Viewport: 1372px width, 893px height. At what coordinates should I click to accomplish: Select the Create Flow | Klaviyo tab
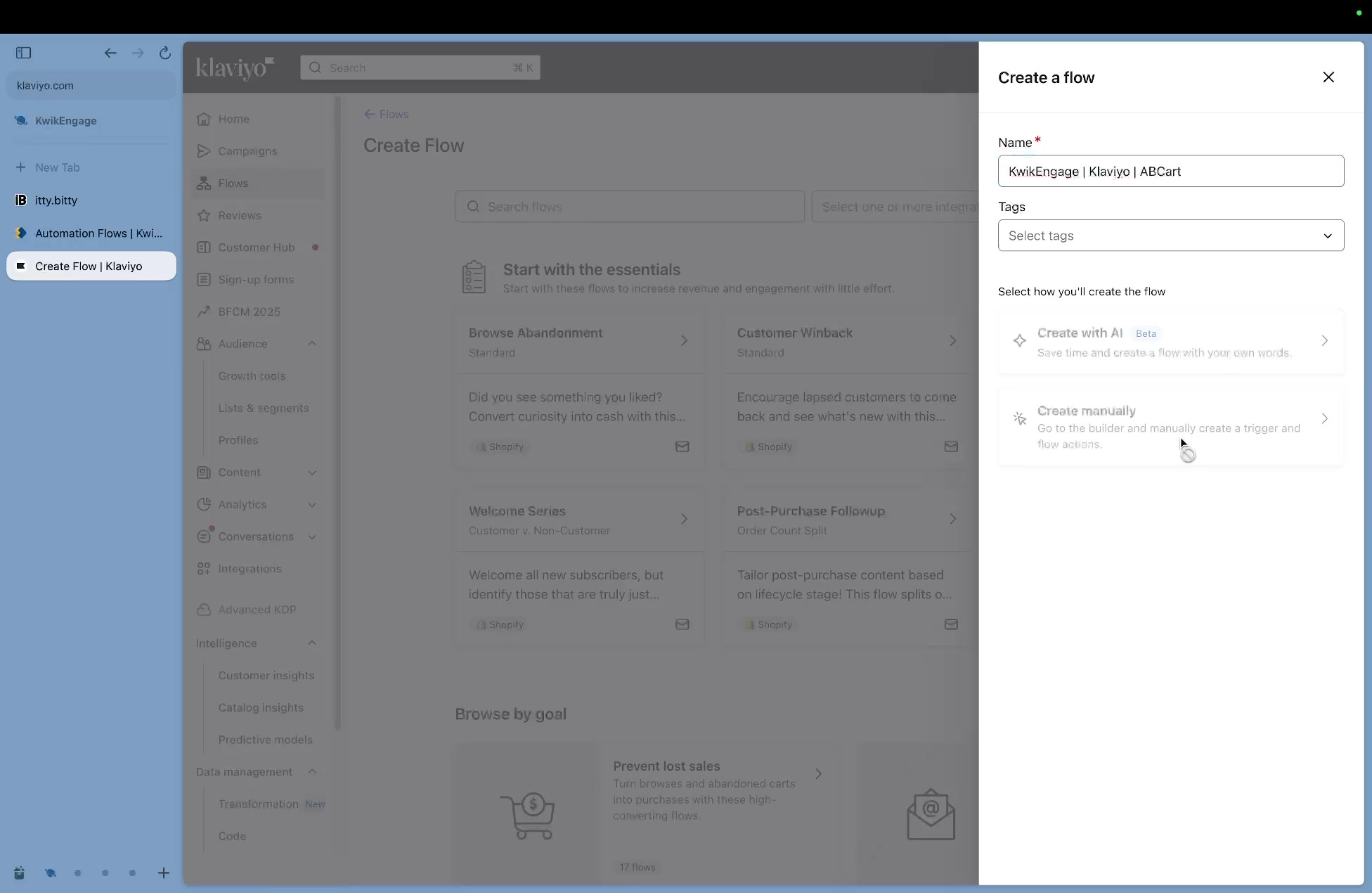pyautogui.click(x=91, y=266)
